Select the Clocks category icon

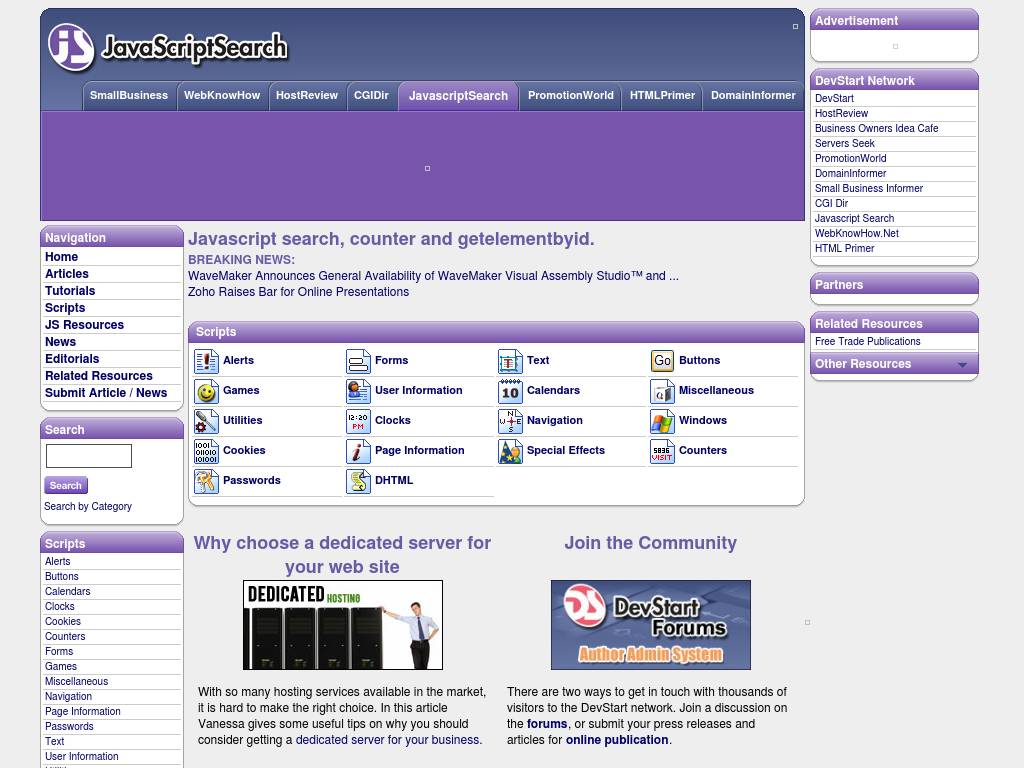point(358,421)
